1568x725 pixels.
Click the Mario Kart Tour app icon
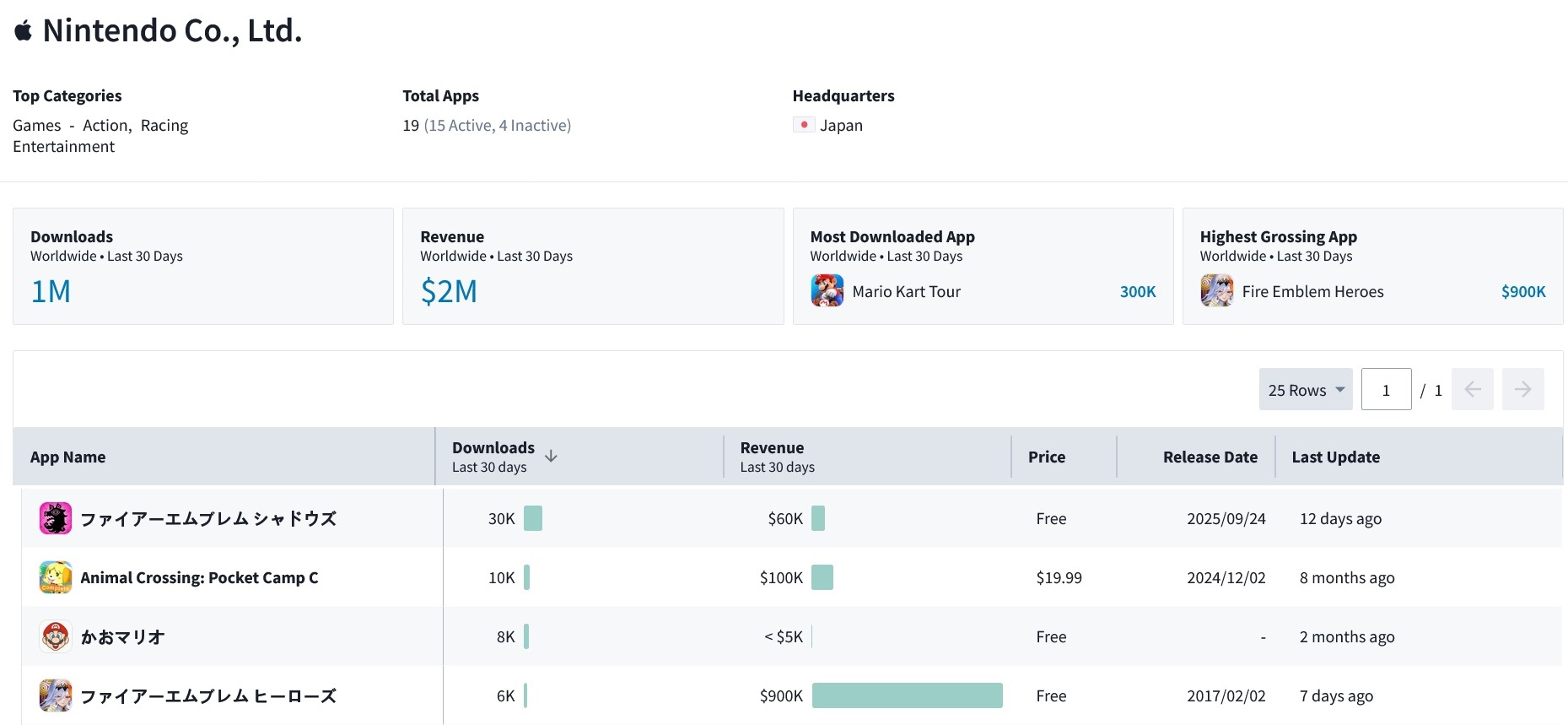click(827, 291)
